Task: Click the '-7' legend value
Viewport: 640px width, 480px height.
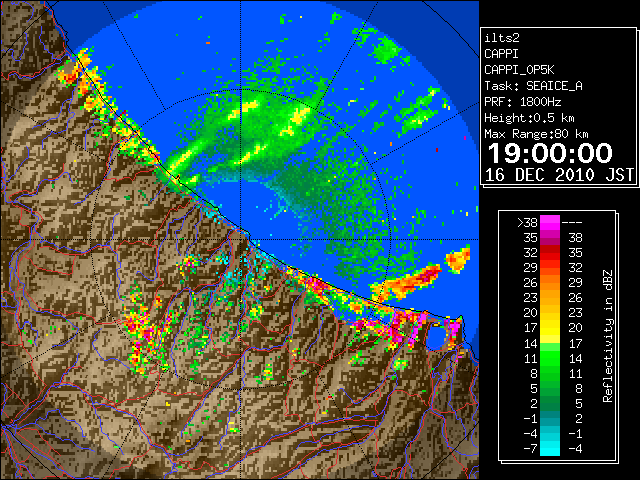Action: [531, 449]
